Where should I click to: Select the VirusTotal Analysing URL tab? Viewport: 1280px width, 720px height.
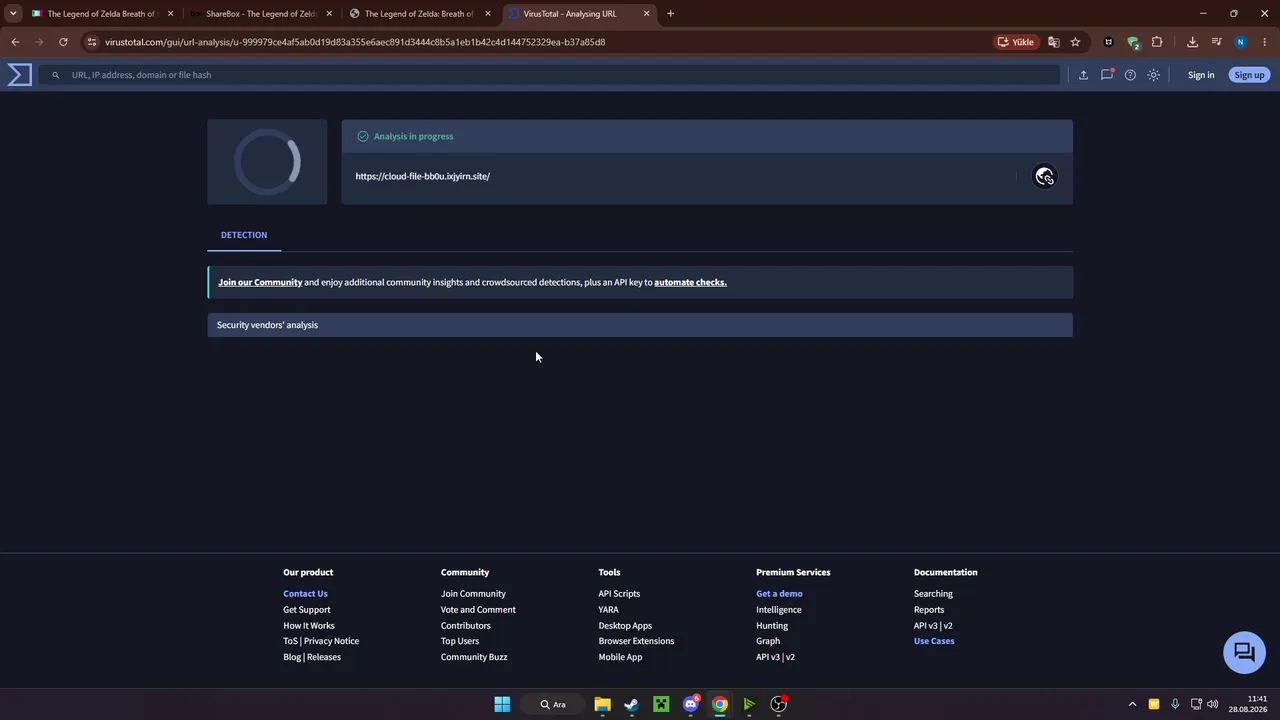pyautogui.click(x=578, y=14)
